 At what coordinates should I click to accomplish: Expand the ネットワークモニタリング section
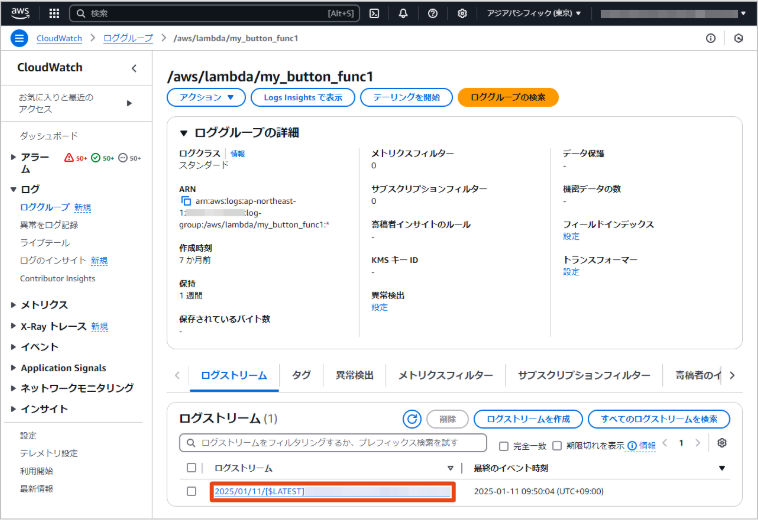13,388
